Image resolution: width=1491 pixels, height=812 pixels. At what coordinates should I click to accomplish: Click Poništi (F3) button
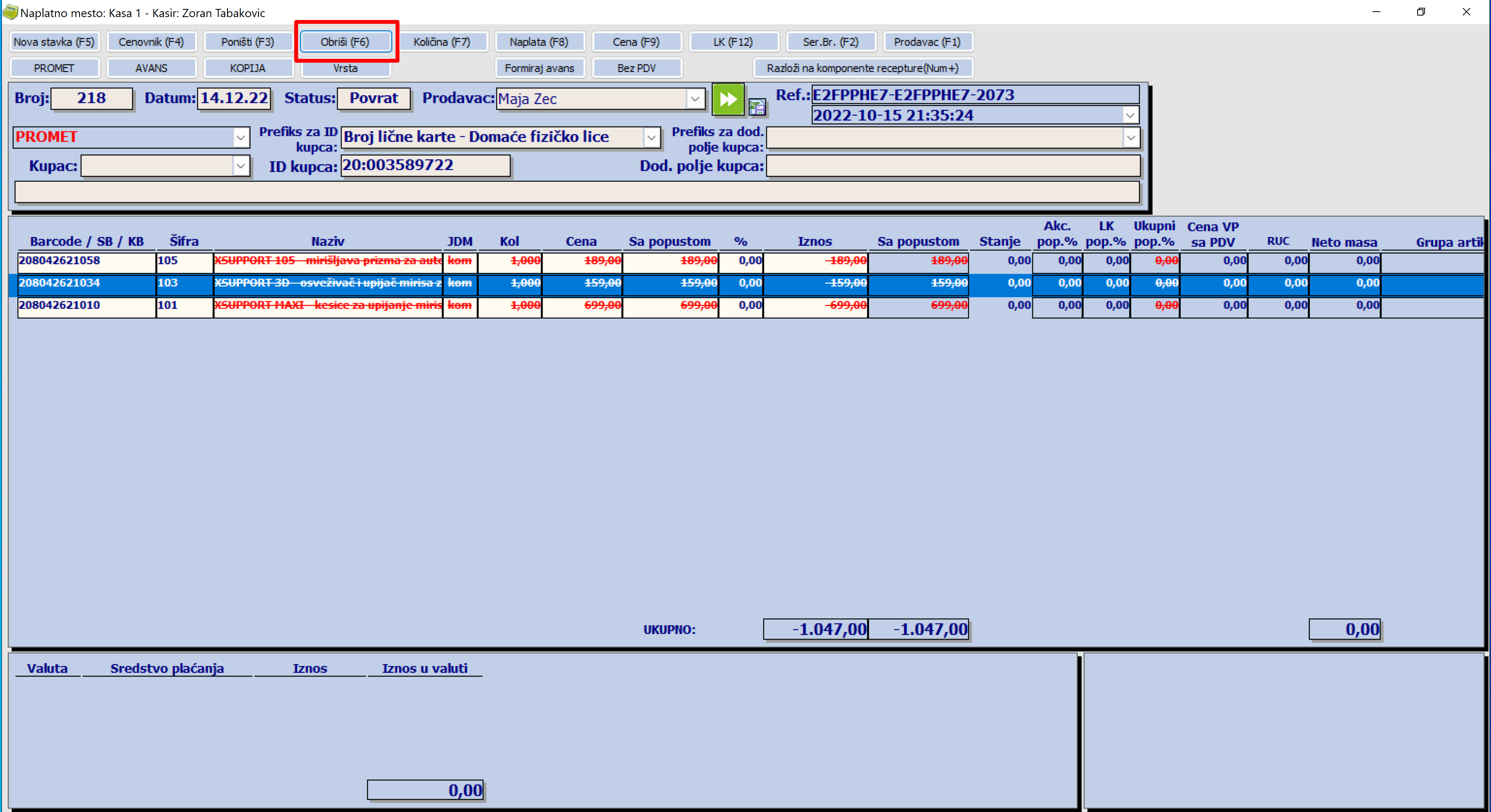[248, 42]
